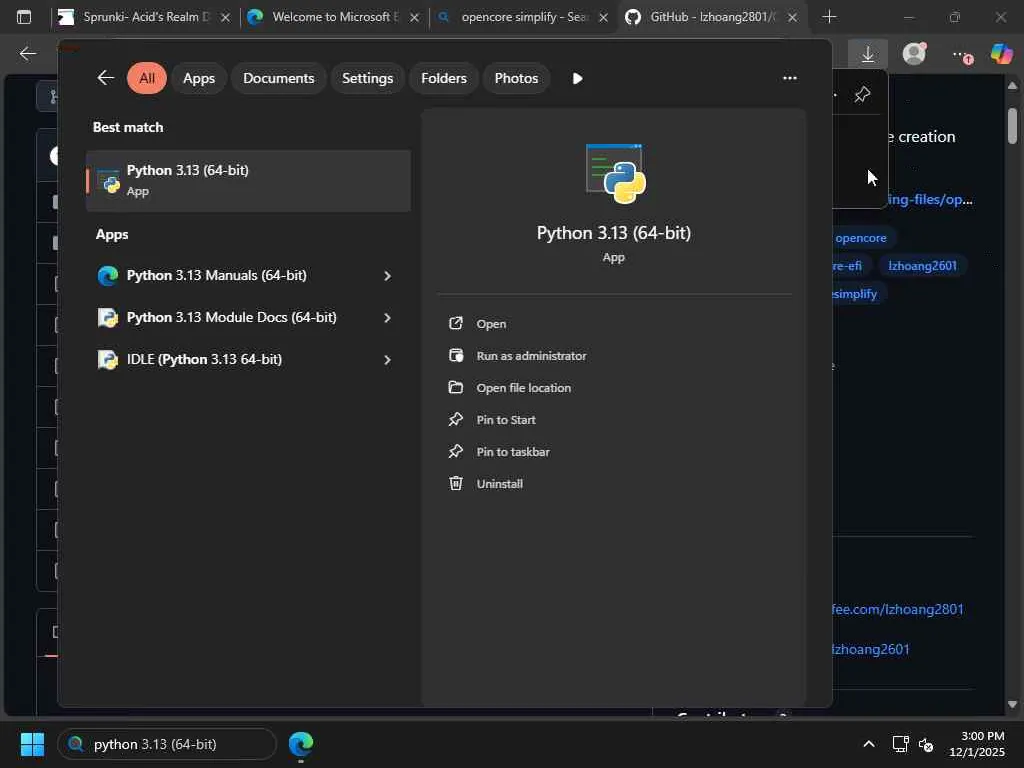
Task: Switch to opencore simplify search tab
Action: click(522, 17)
